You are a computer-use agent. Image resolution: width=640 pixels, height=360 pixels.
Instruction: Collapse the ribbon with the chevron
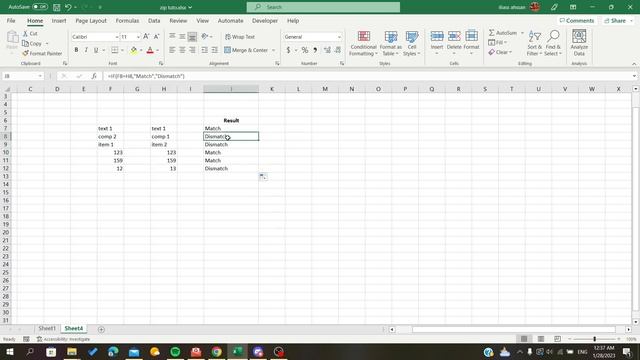634,64
